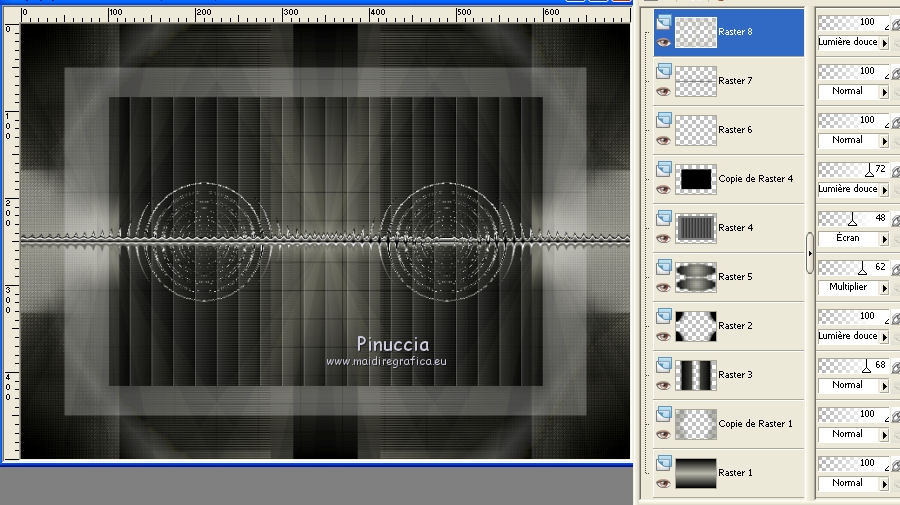Click the 68 opacity slider of Raster 3
This screenshot has width=900, height=505.
tap(854, 366)
